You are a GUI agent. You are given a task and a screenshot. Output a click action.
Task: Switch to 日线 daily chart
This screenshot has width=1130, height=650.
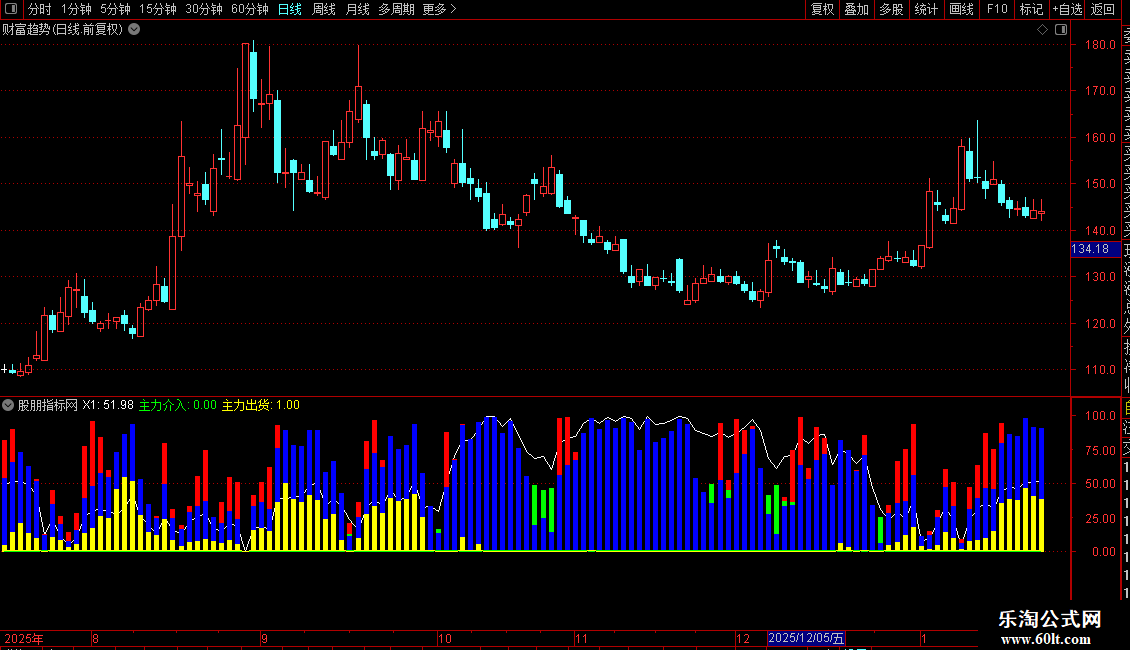tap(290, 9)
